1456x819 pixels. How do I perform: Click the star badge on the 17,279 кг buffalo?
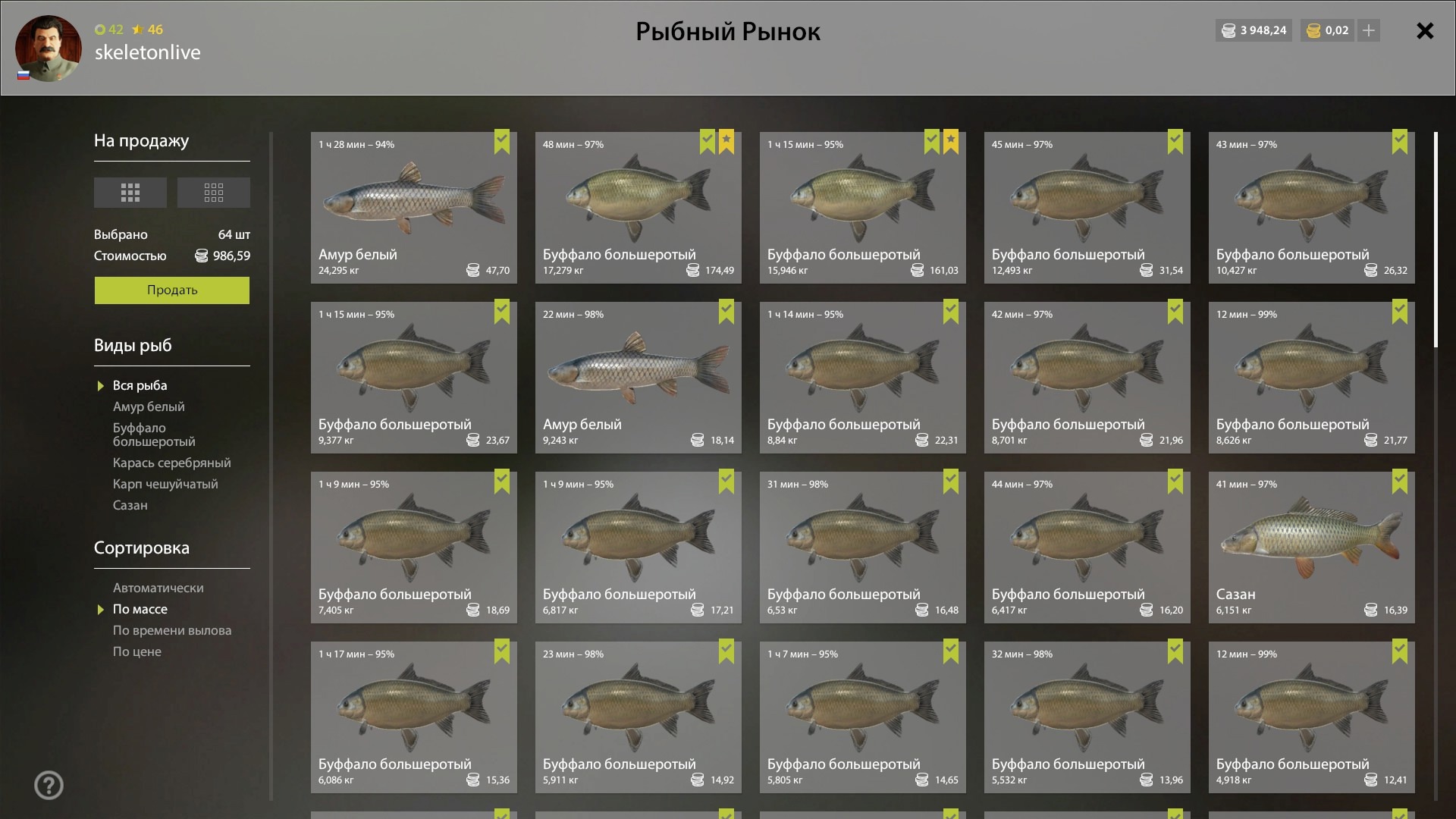coord(726,142)
